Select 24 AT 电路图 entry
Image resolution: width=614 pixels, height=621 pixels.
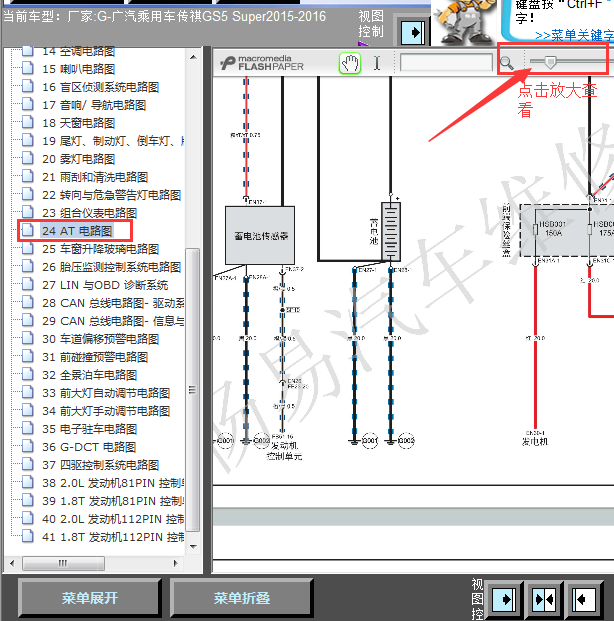coord(77,231)
